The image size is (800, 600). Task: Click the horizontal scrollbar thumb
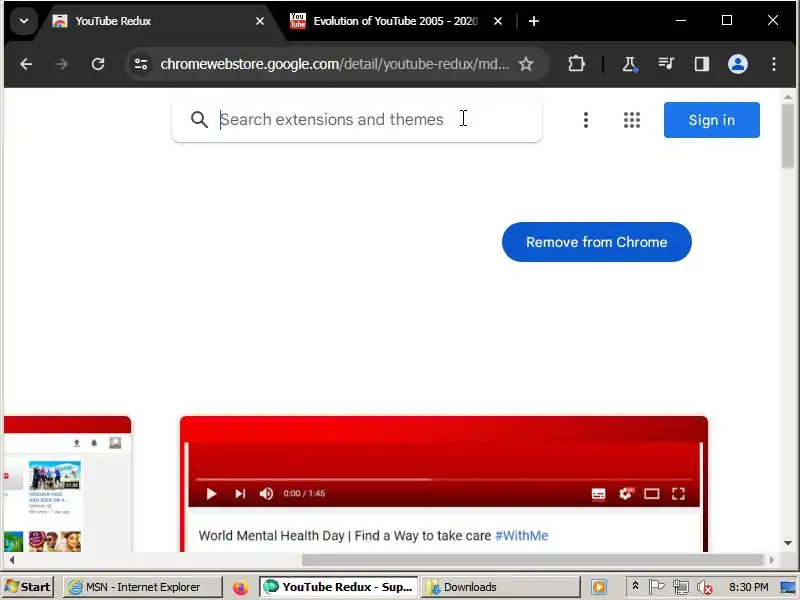533,560
